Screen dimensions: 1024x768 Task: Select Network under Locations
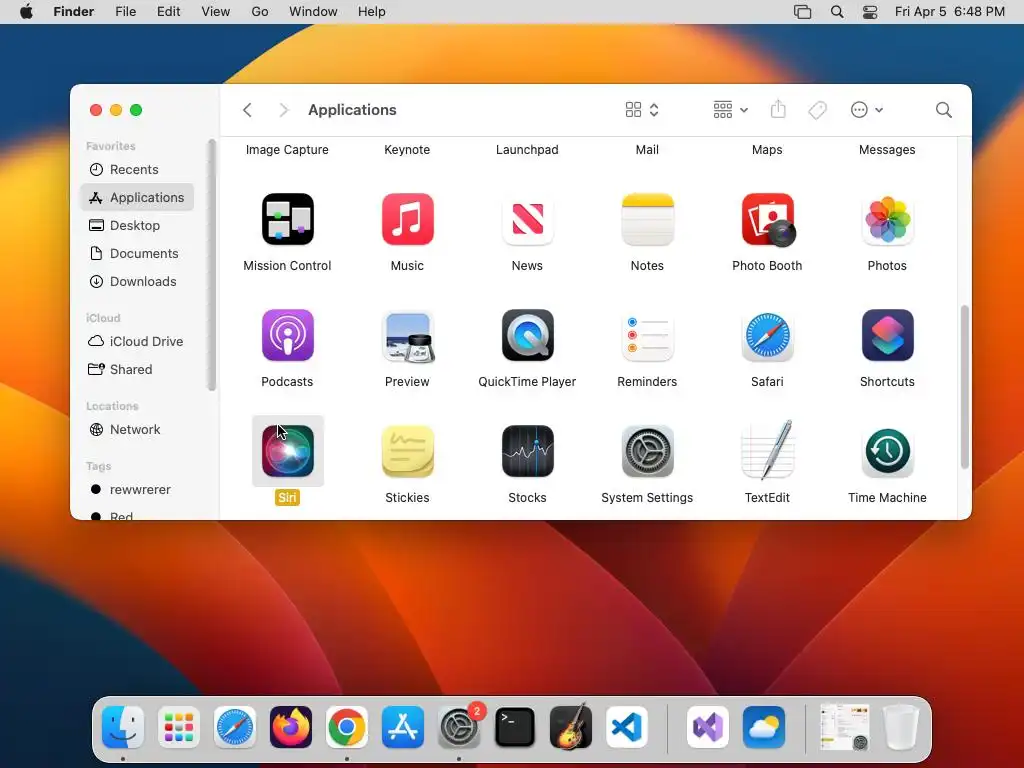[x=137, y=430]
